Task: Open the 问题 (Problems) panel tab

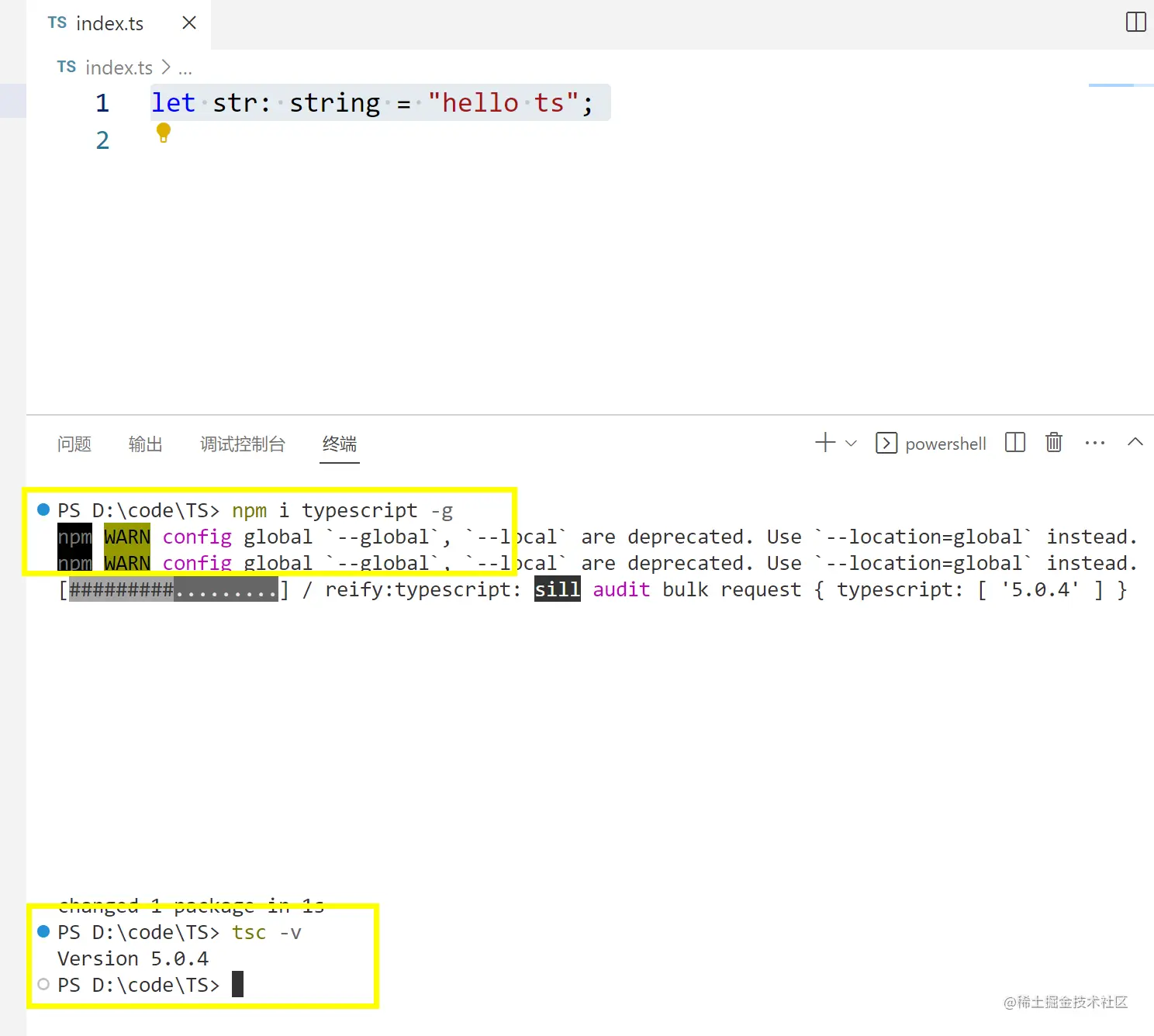Action: 74,444
